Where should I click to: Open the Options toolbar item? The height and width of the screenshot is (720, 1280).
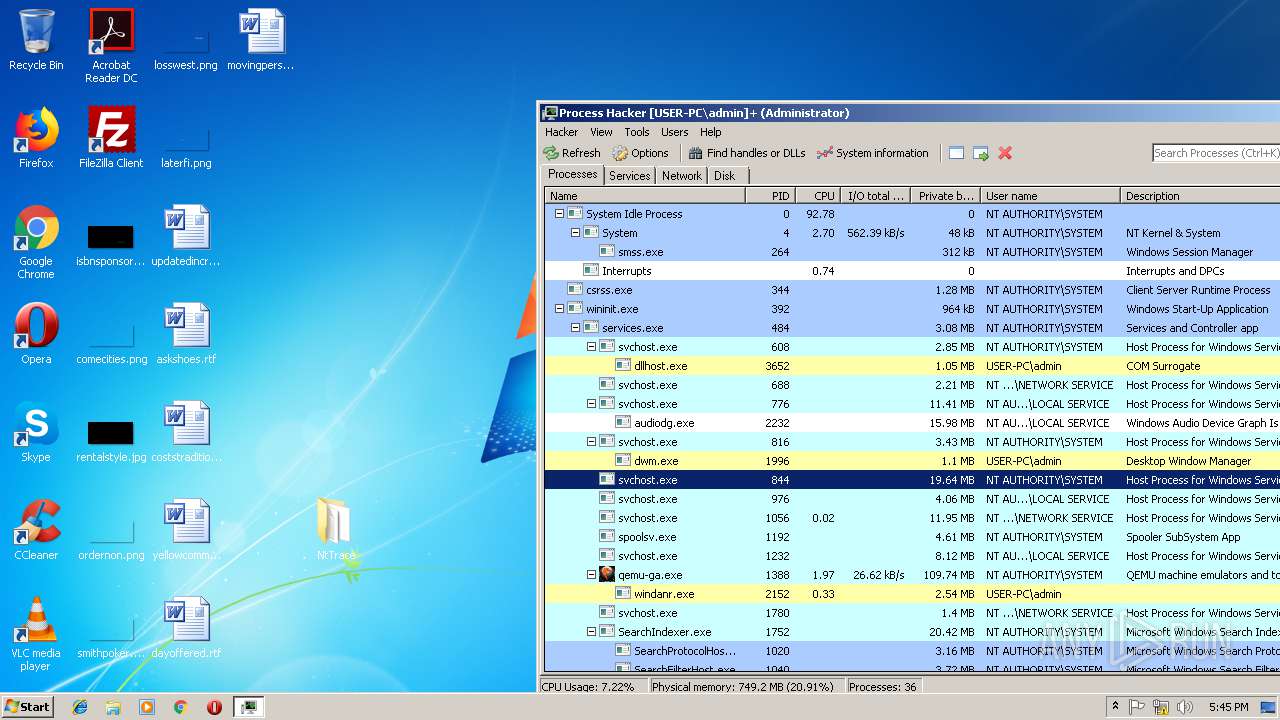[x=640, y=153]
